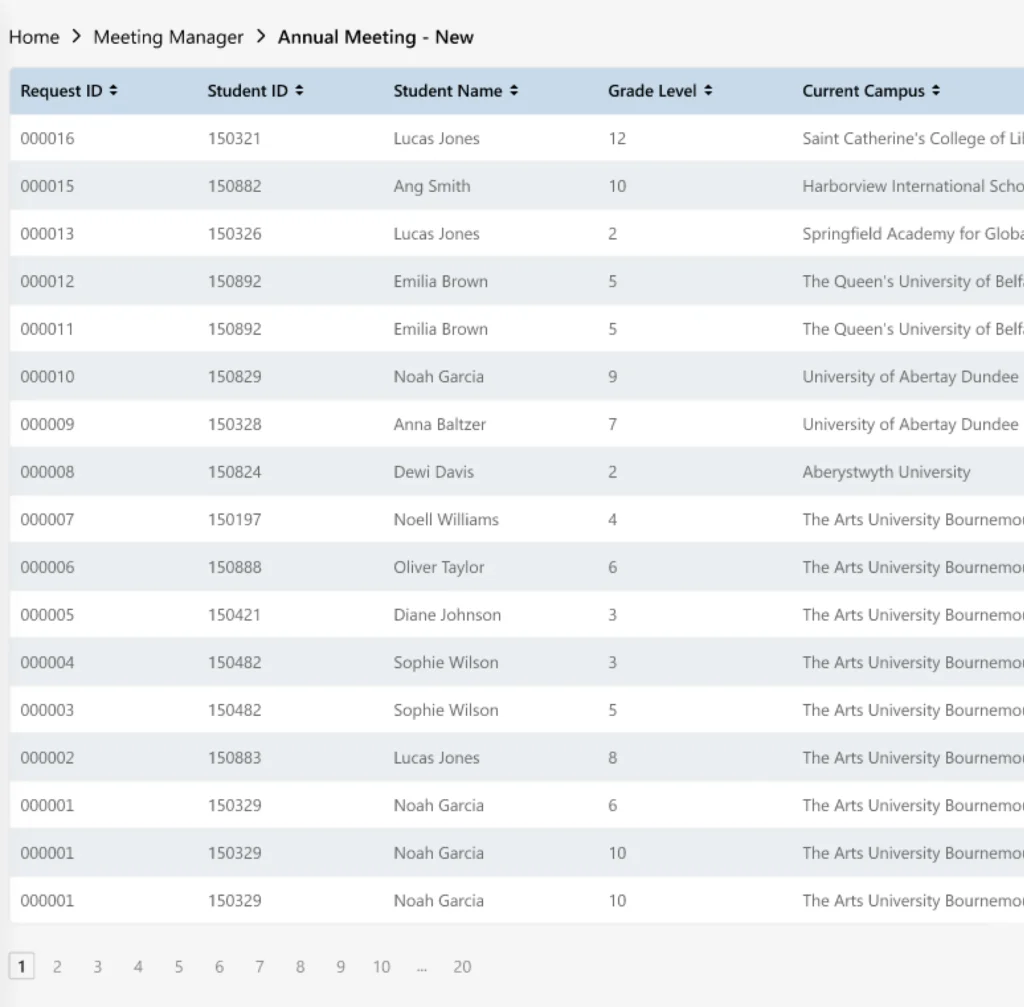
Task: Select request 000006 cell
Action: (x=47, y=567)
